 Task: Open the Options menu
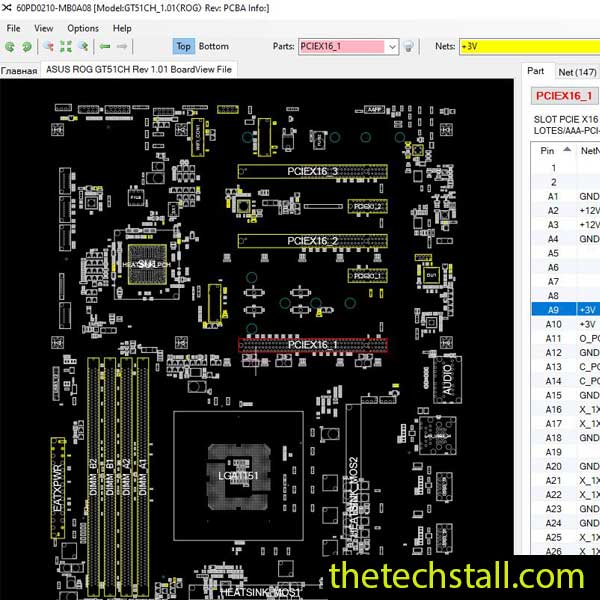pos(83,28)
